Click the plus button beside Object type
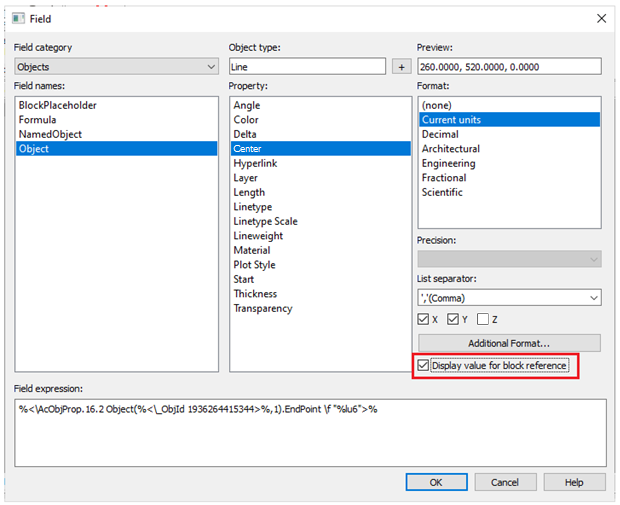This screenshot has width=620, height=505. coord(401,67)
